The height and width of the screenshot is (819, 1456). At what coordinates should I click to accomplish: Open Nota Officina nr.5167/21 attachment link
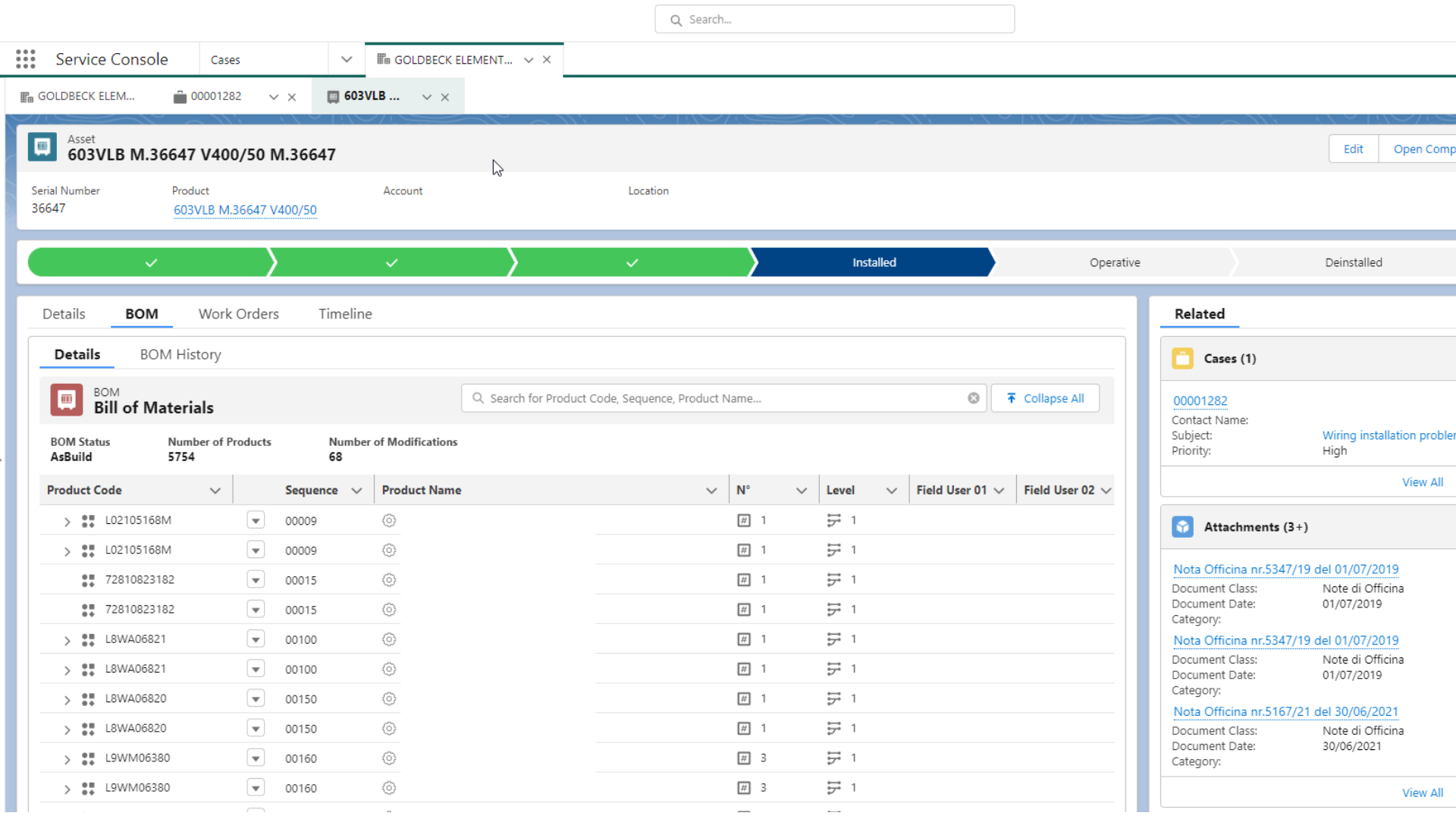point(1285,712)
